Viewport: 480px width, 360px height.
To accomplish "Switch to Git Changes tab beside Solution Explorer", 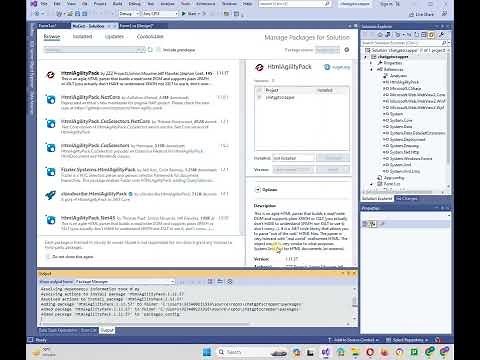I will click(x=406, y=198).
